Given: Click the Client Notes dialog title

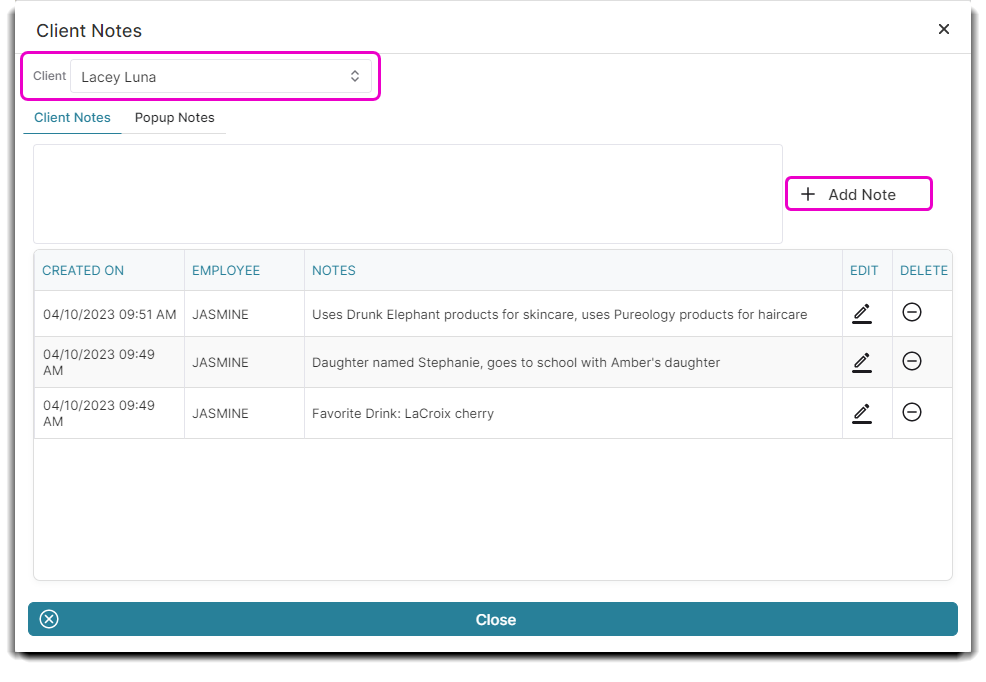Looking at the screenshot, I should click(89, 31).
